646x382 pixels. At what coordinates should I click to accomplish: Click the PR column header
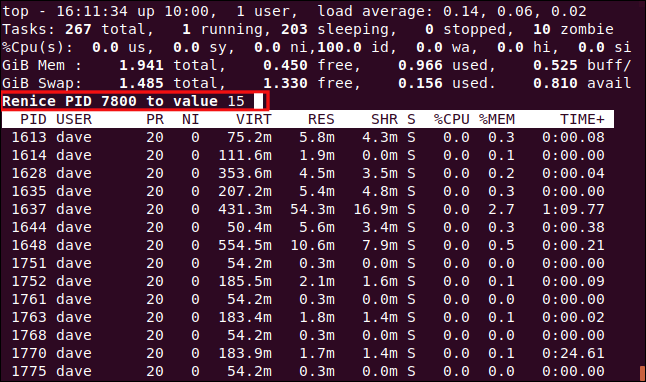point(155,119)
